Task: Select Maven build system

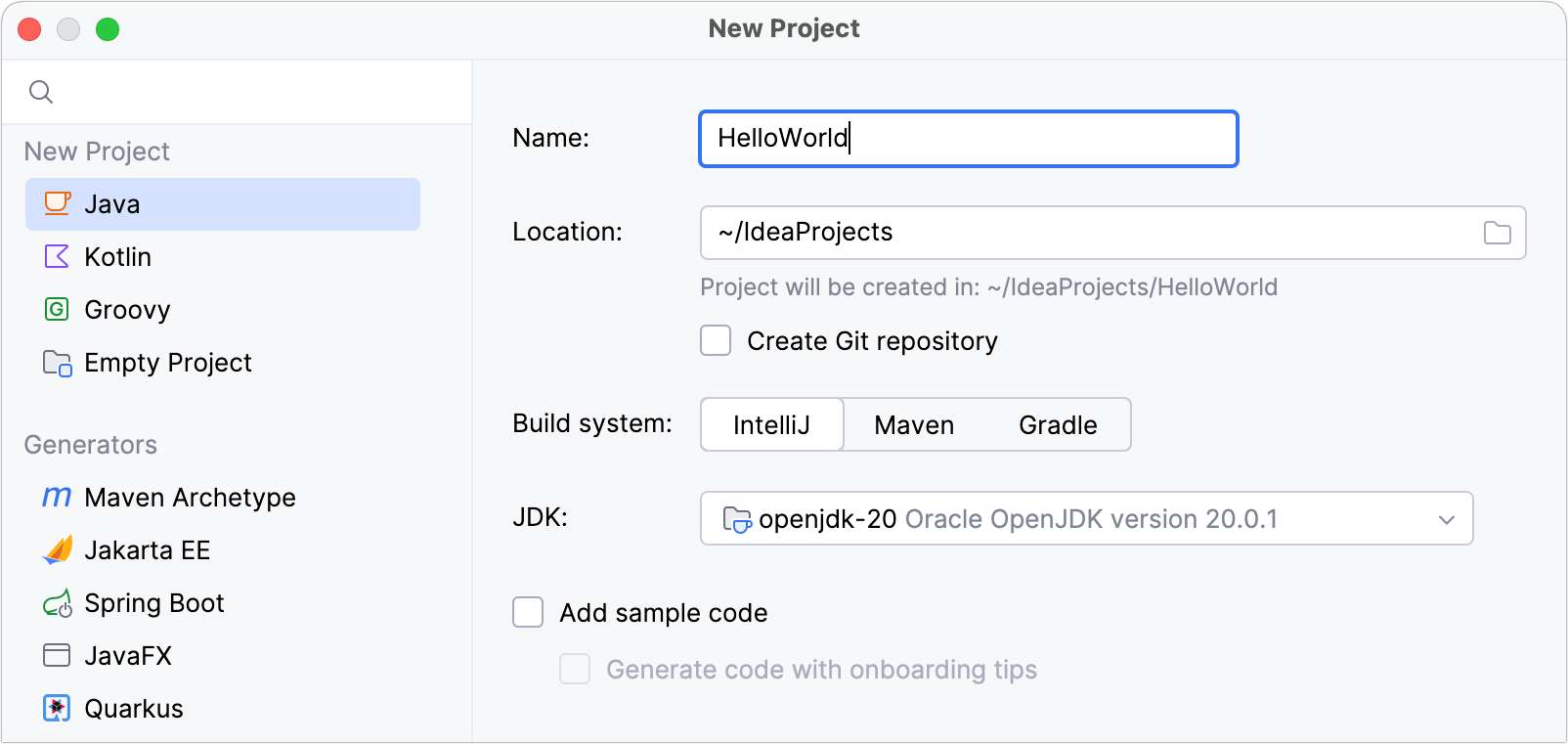Action: [x=914, y=424]
